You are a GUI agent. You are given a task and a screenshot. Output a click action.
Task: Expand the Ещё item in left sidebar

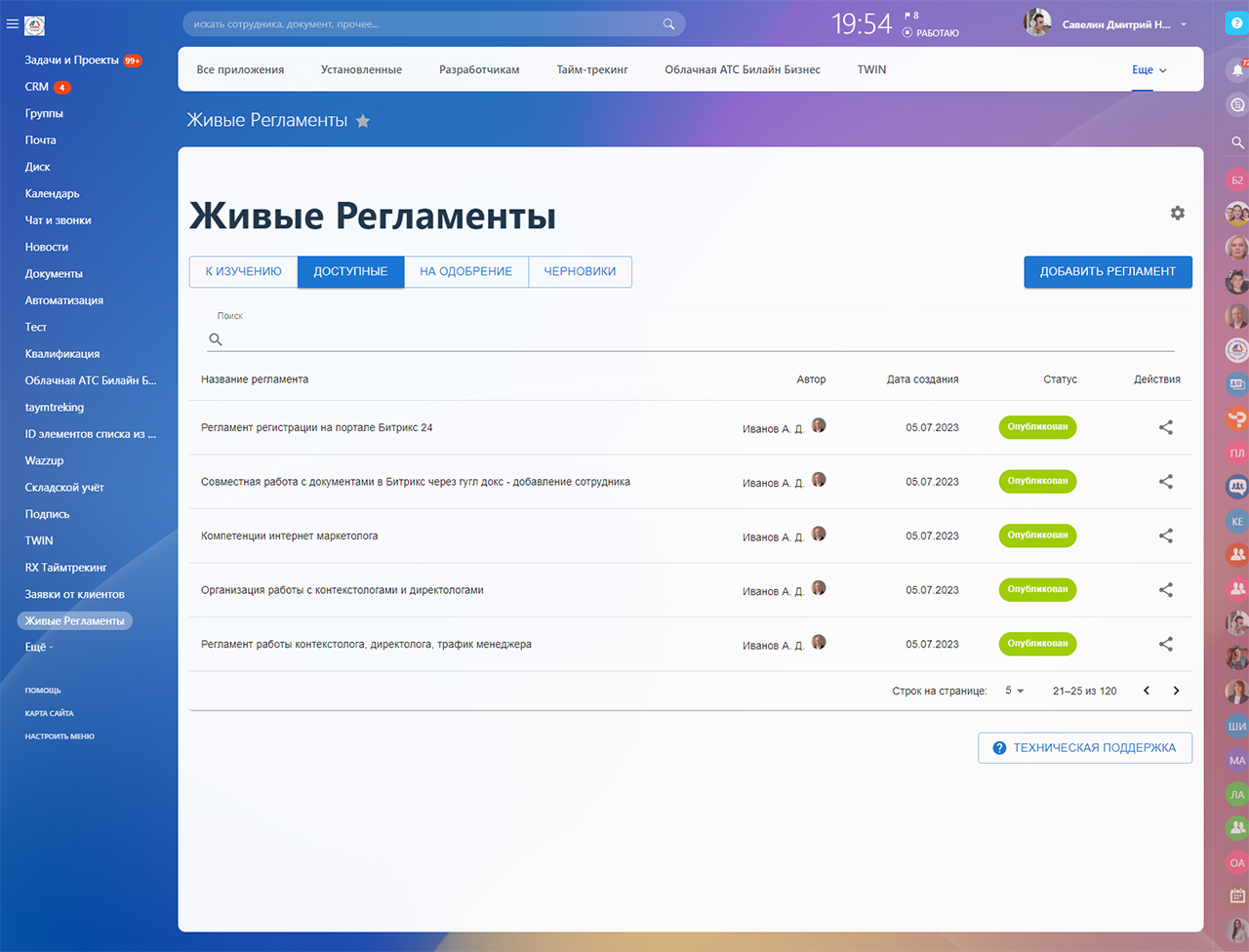(38, 647)
